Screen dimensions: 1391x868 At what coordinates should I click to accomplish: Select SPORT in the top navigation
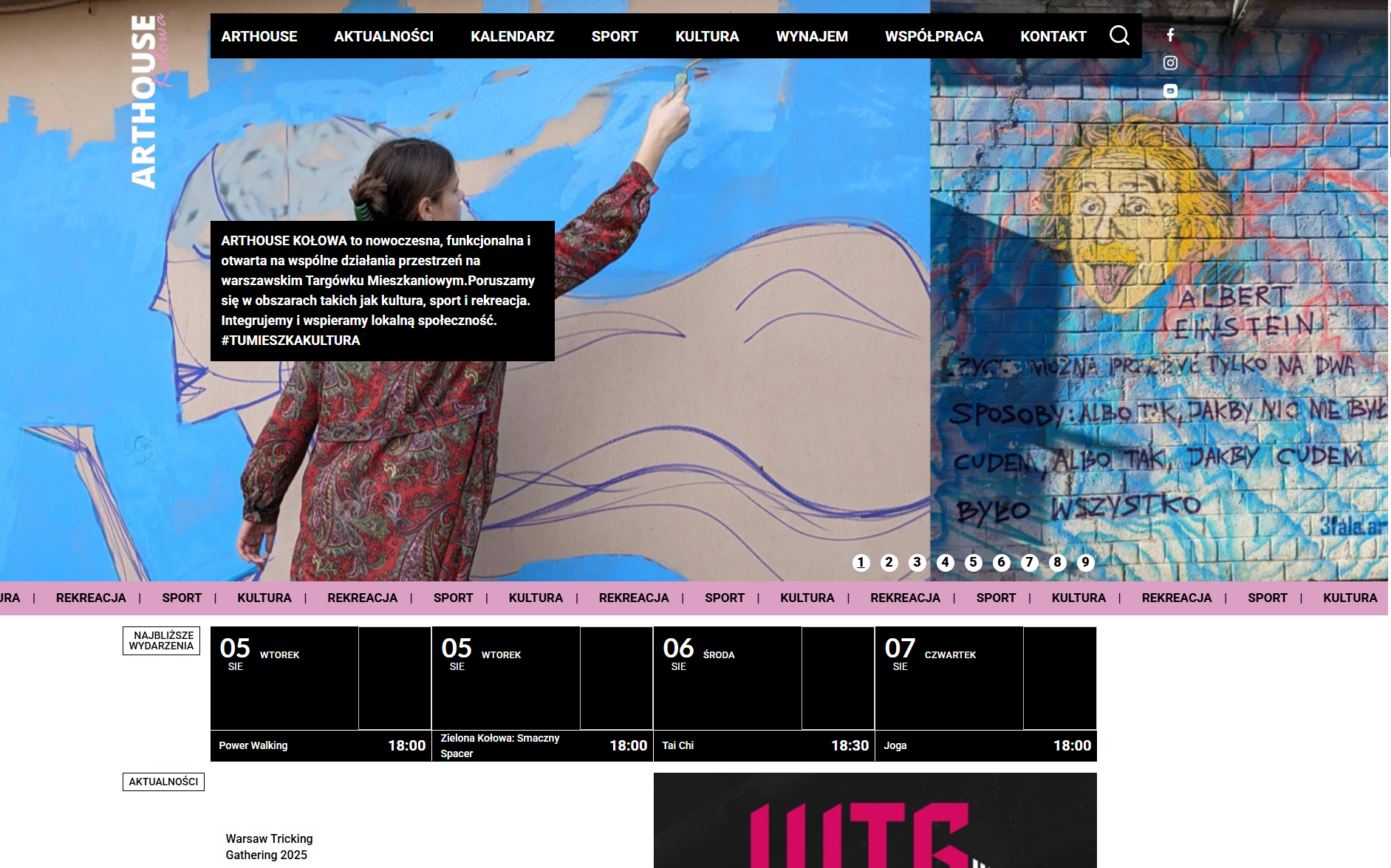tap(615, 36)
